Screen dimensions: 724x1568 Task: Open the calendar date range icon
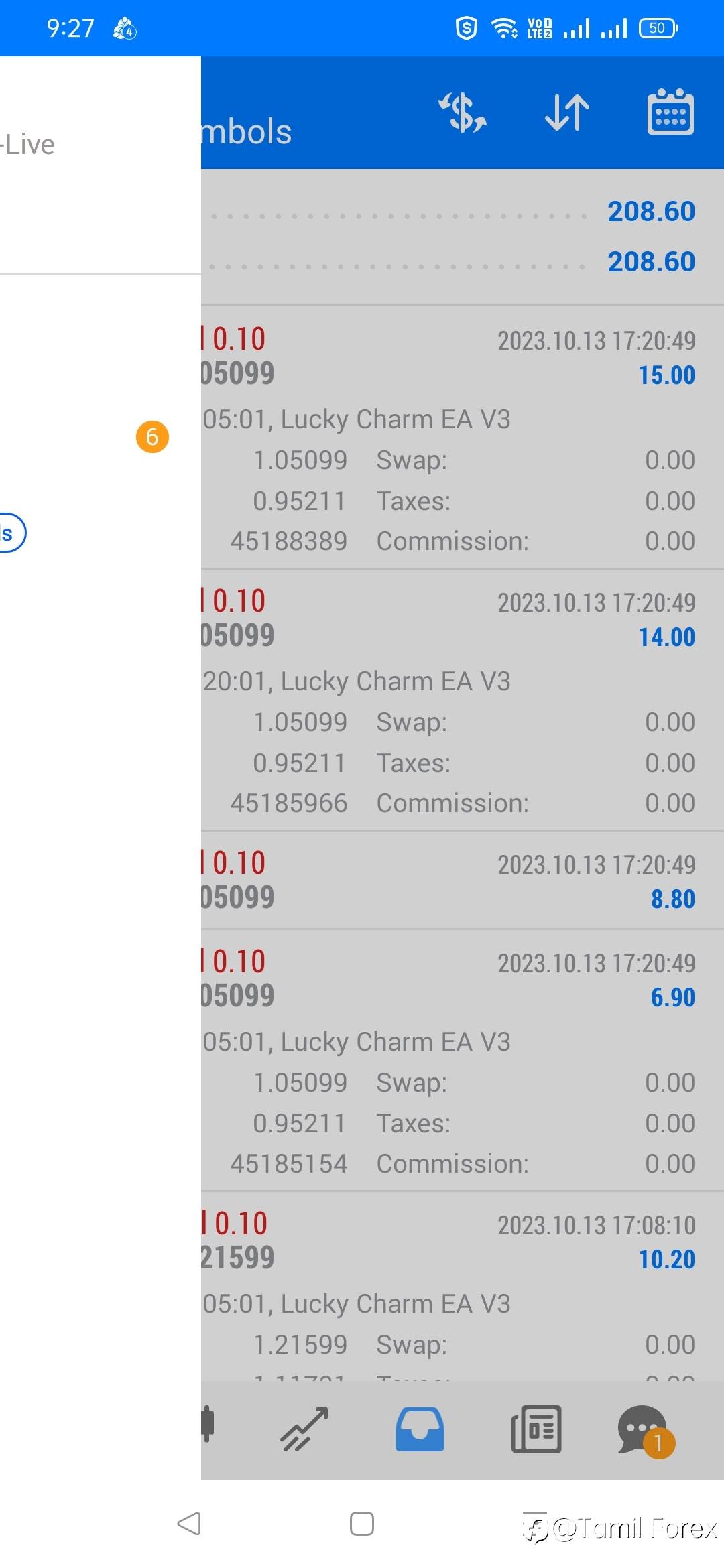click(x=670, y=113)
